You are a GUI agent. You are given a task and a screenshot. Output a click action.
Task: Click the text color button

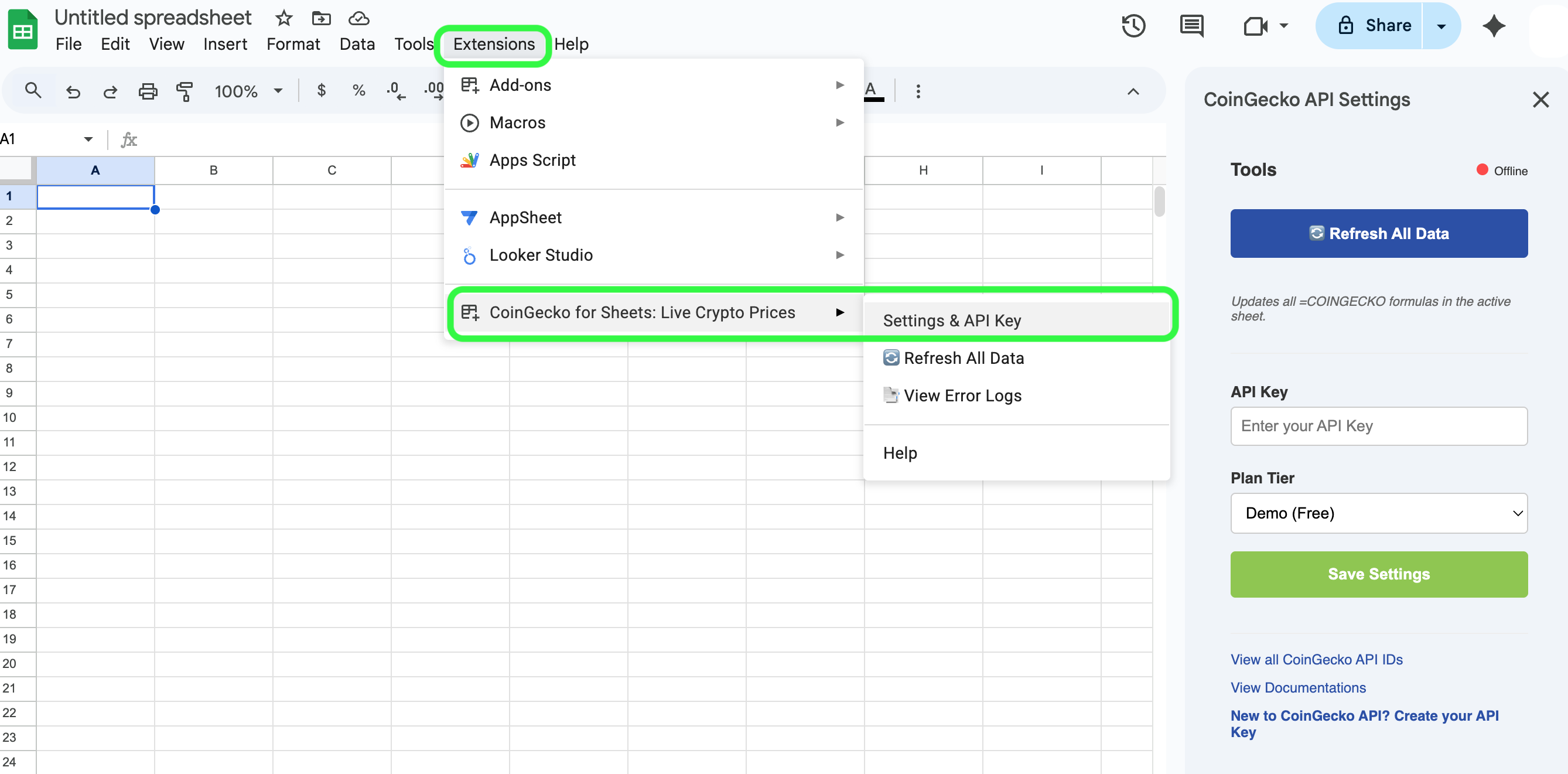click(872, 91)
